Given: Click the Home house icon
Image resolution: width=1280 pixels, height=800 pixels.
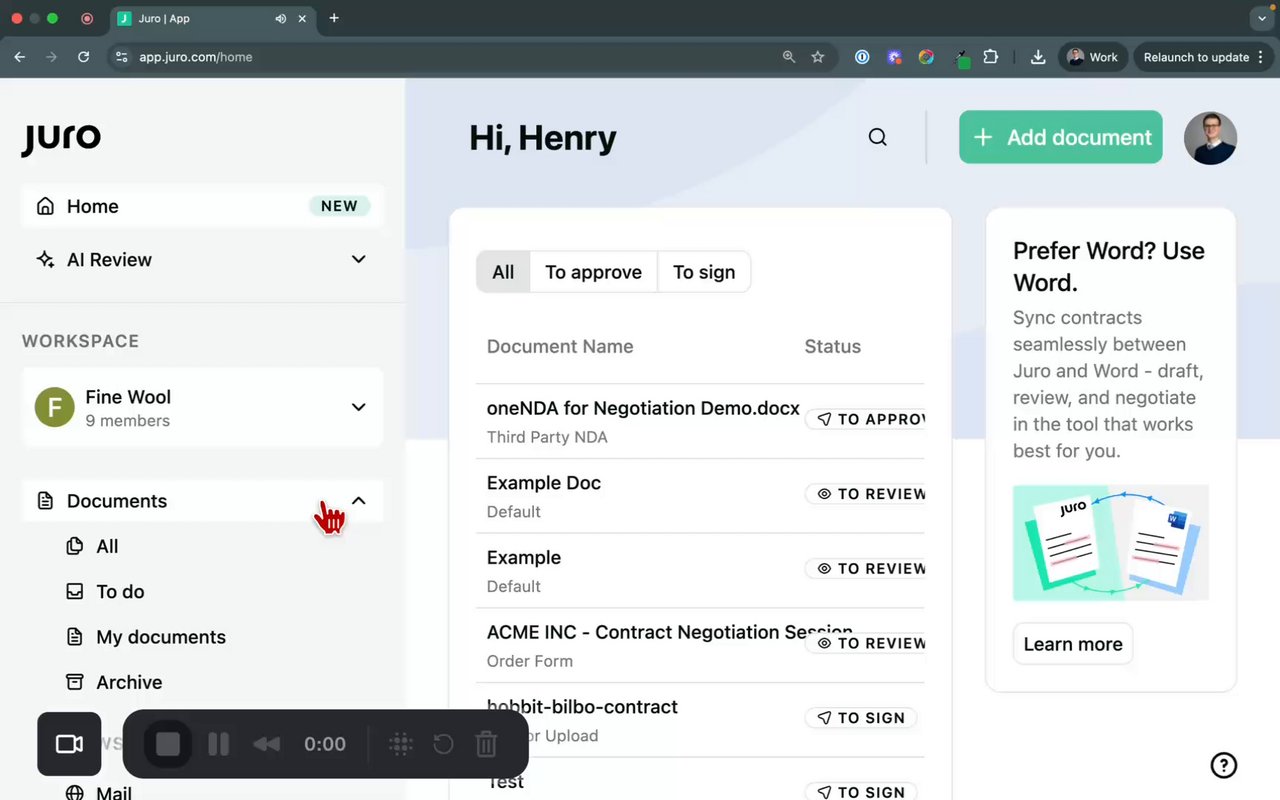Looking at the screenshot, I should click(45, 206).
